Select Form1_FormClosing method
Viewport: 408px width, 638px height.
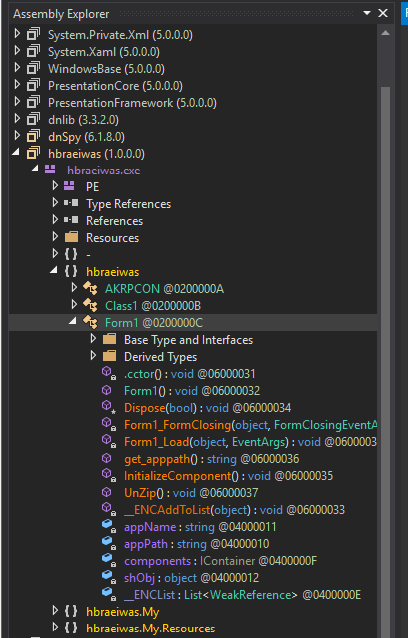251,425
